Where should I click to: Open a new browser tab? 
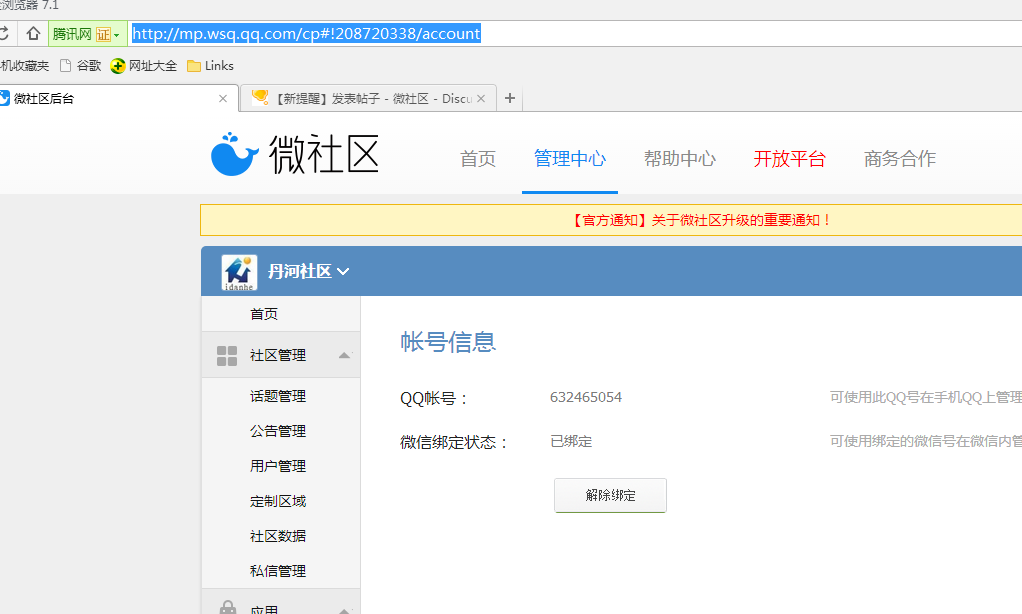pyautogui.click(x=510, y=98)
